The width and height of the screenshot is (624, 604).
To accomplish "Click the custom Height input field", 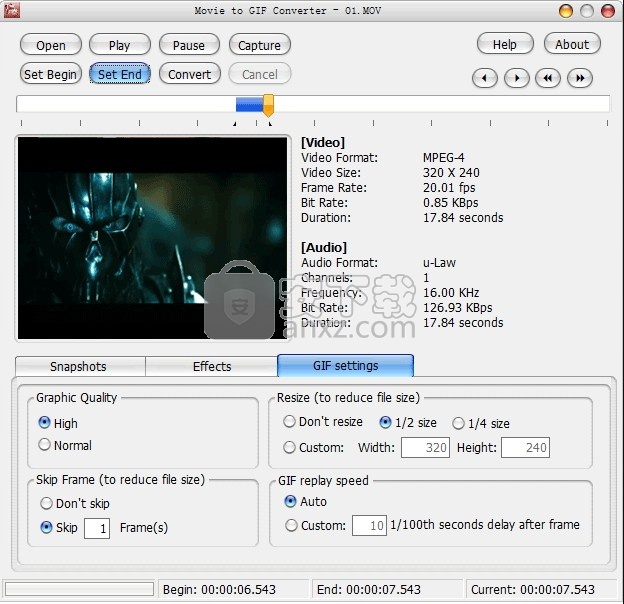I will (x=525, y=448).
